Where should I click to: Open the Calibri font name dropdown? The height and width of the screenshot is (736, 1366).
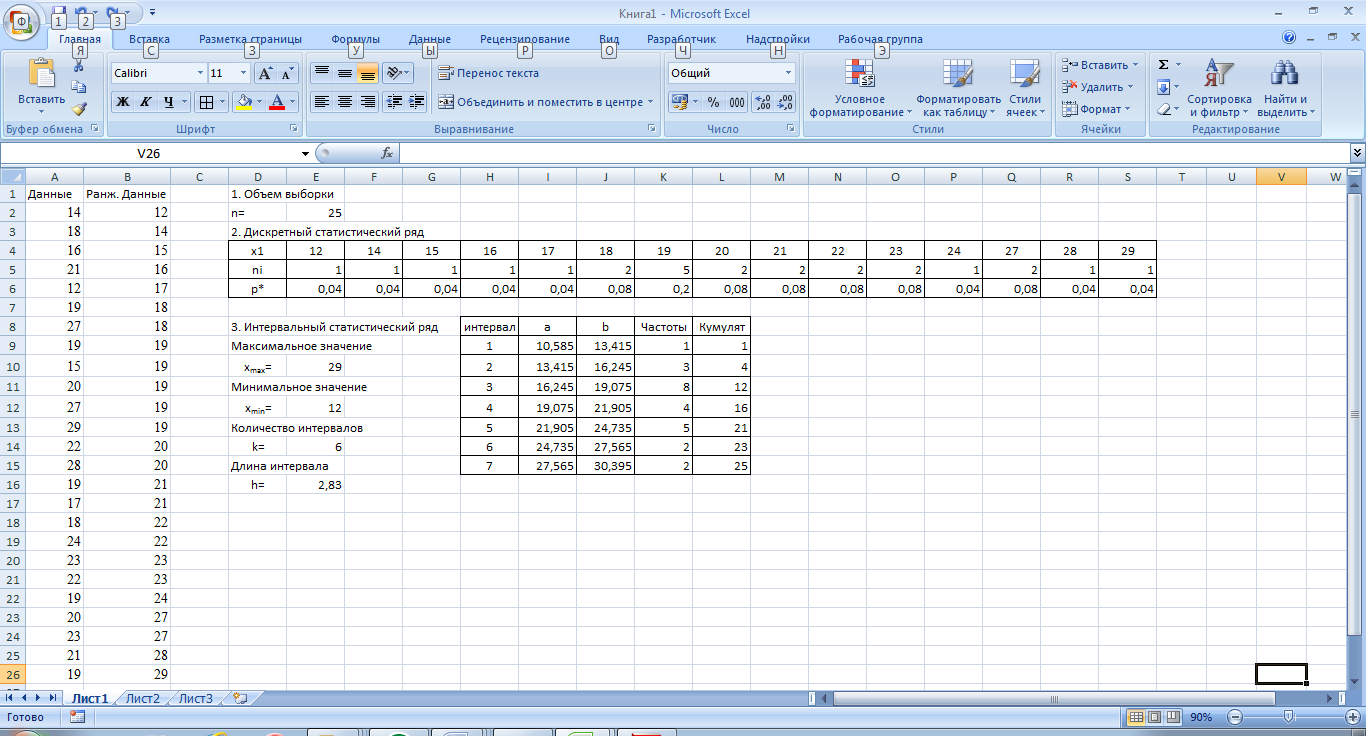tap(198, 73)
